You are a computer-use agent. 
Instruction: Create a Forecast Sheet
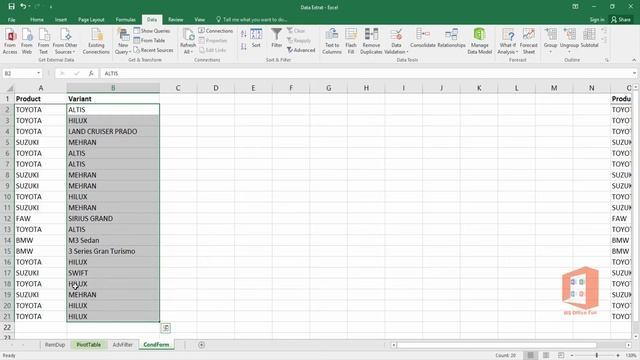click(529, 41)
